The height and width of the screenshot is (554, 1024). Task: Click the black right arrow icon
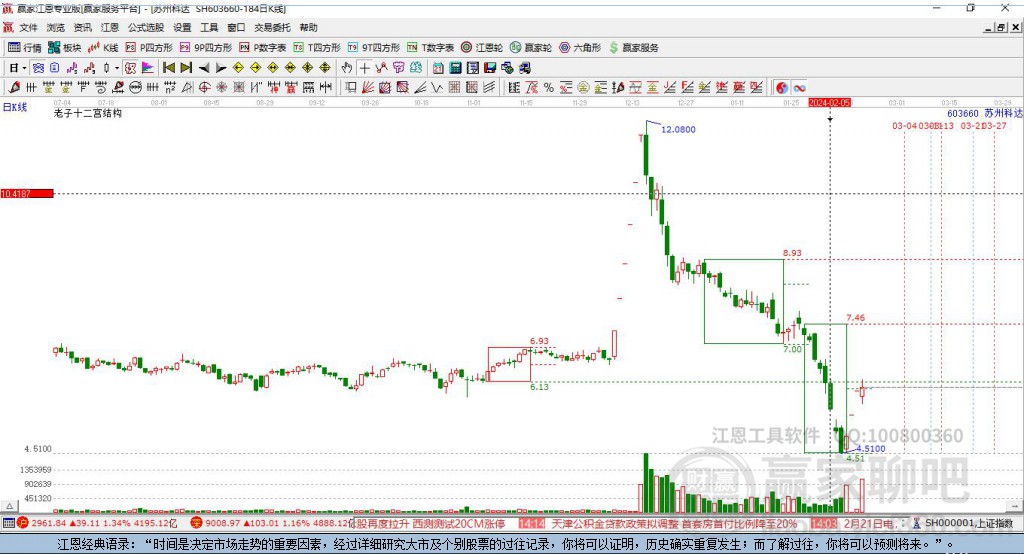pos(221,68)
